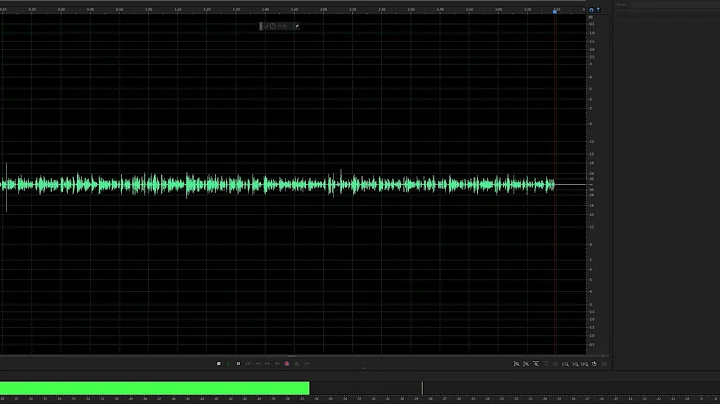This screenshot has width=720, height=404.
Task: Click the Zoom In Amplitude icon
Action: tap(516, 364)
